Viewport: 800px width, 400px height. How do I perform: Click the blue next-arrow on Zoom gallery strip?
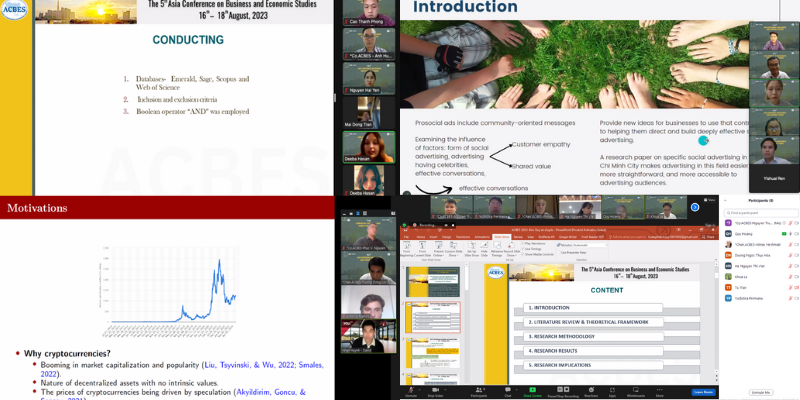click(694, 207)
